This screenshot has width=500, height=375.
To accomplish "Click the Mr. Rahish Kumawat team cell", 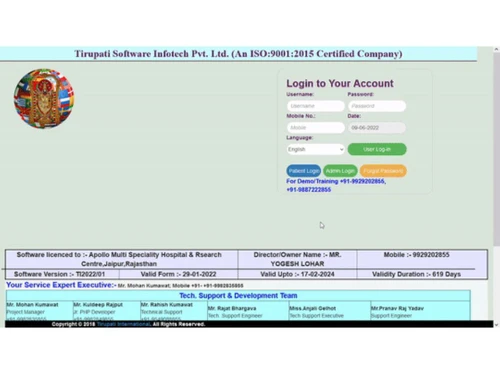I will click(174, 311).
